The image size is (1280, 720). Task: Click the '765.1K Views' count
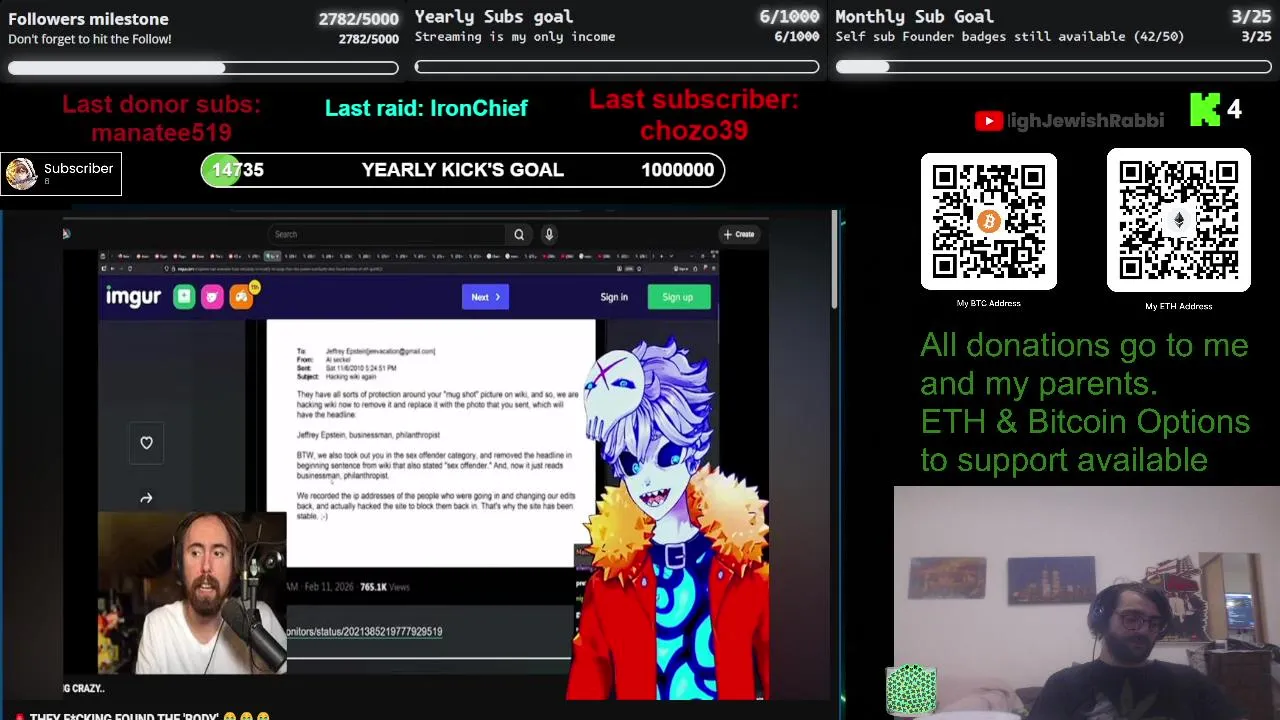[385, 587]
